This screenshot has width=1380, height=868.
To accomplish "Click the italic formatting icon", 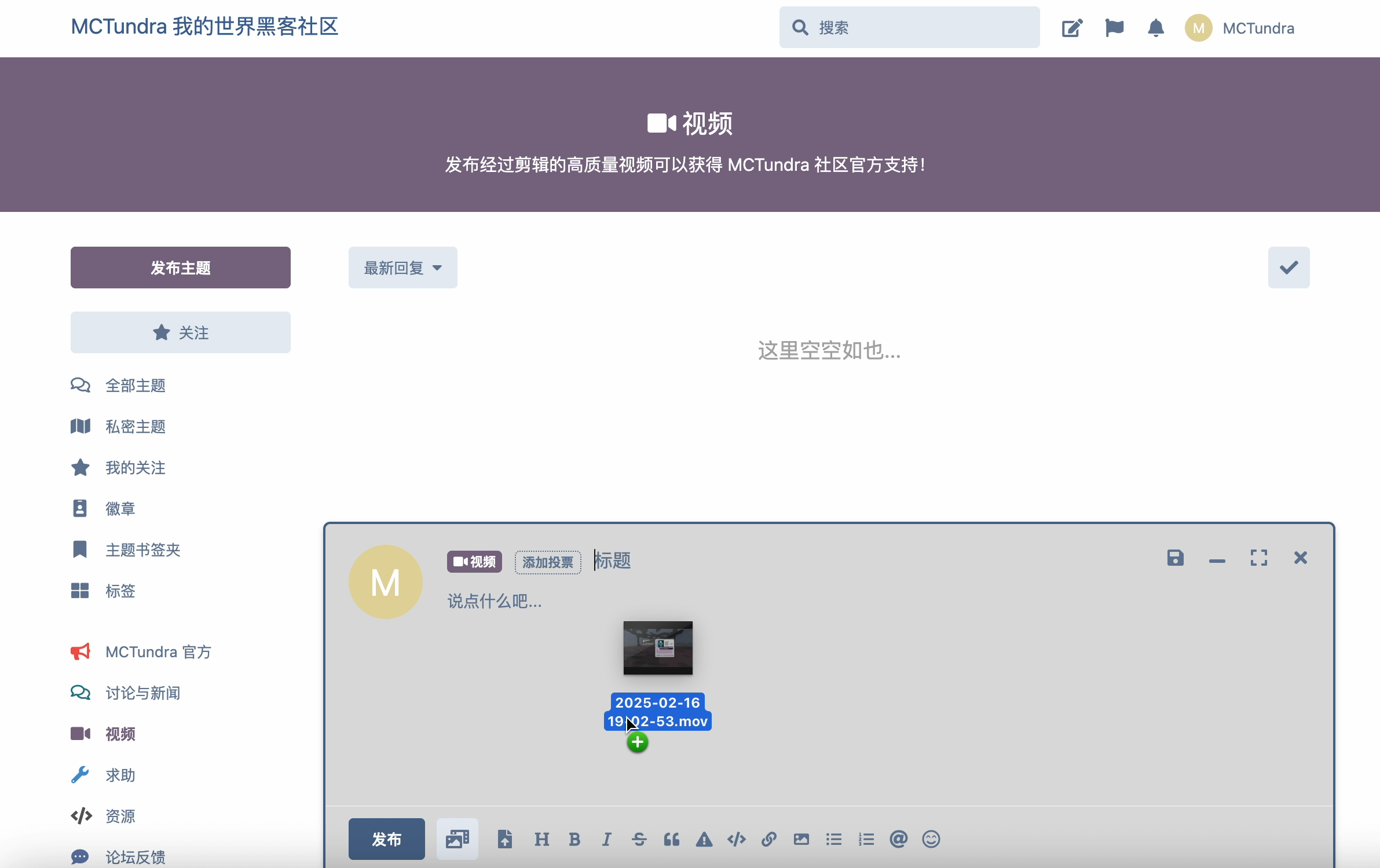I will [x=606, y=839].
